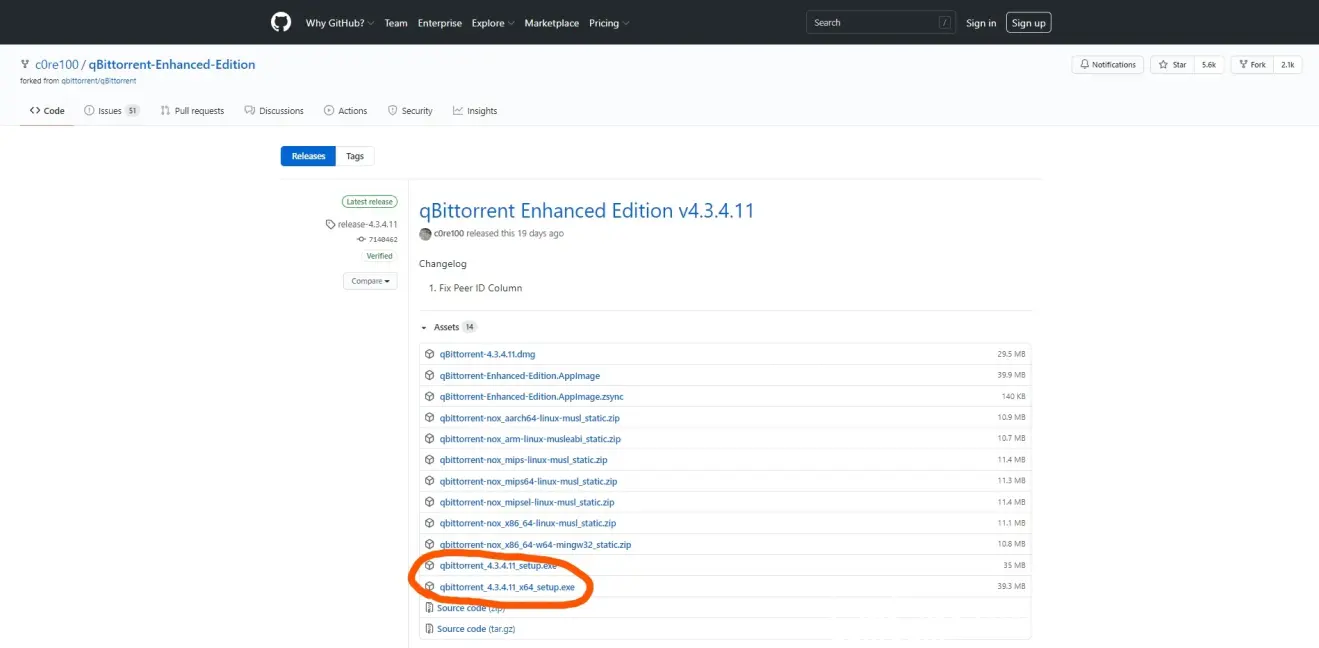
Task: Expand the Compare dropdown button
Action: pyautogui.click(x=370, y=281)
